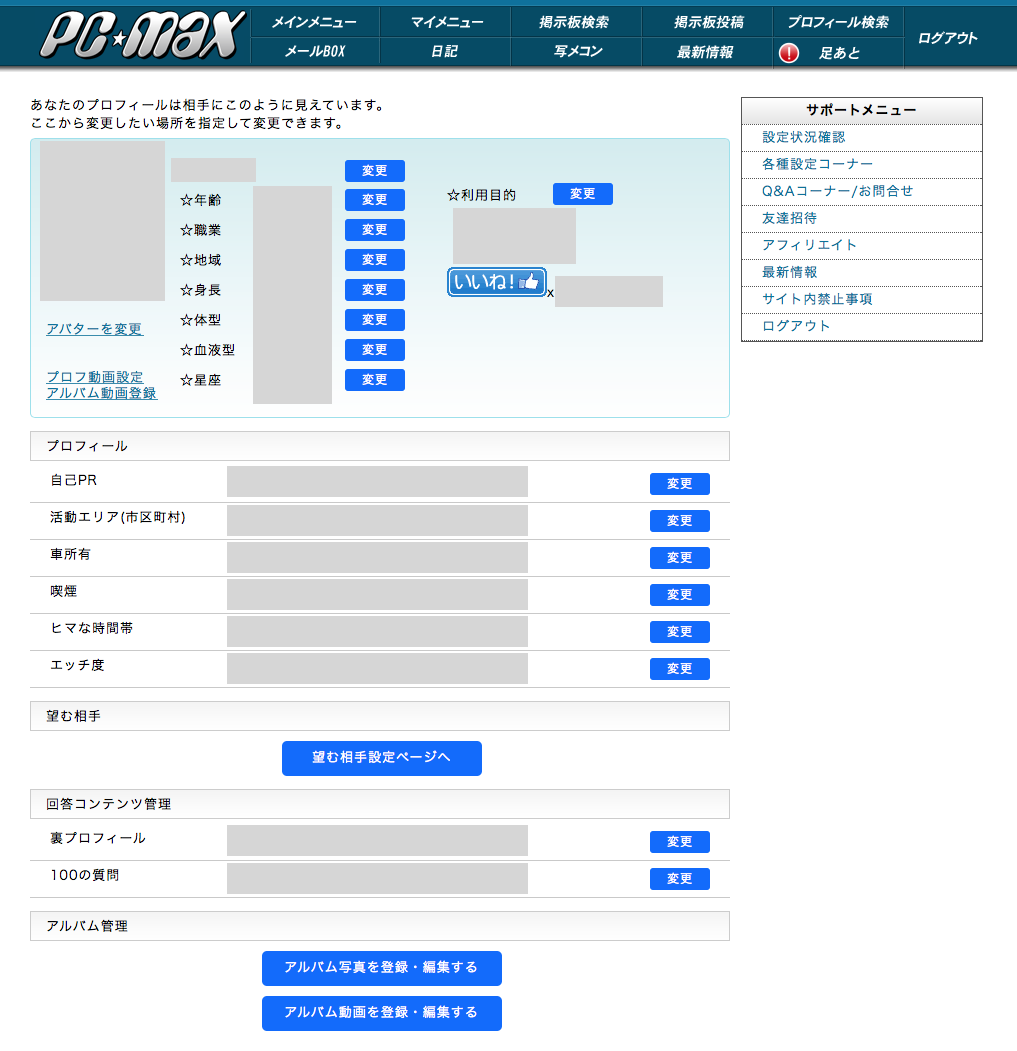The image size is (1017, 1051).
Task: Click the avatar image placeholder
Action: 102,221
